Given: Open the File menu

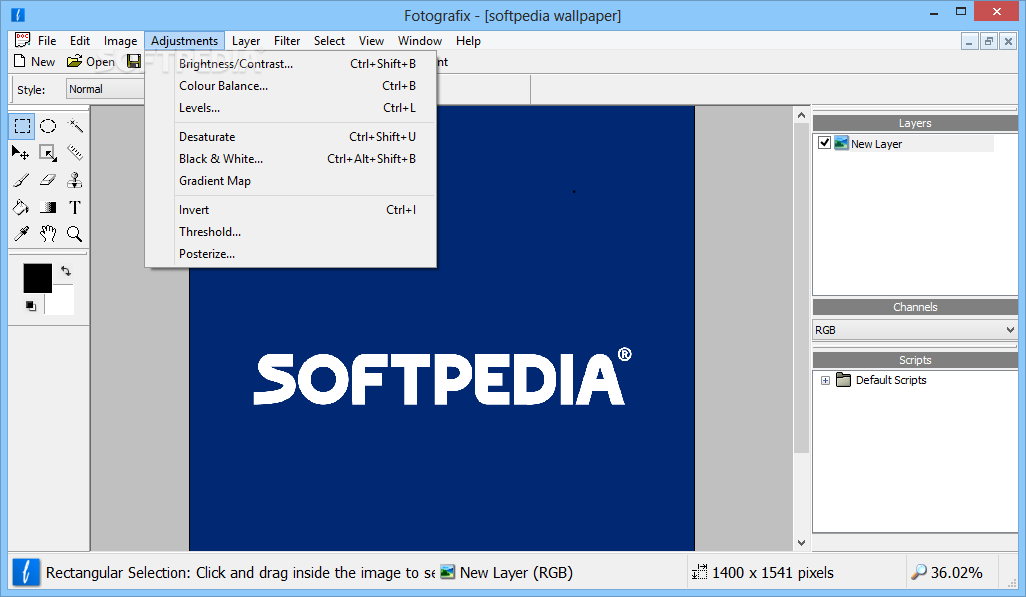Looking at the screenshot, I should pyautogui.click(x=47, y=41).
